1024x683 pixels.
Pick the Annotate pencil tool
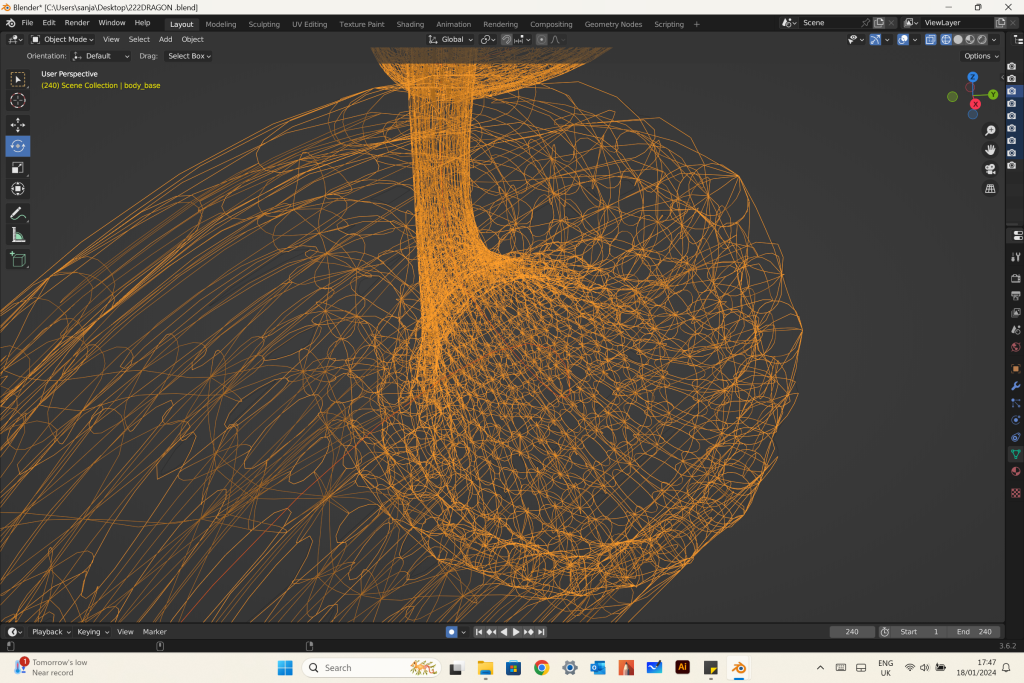click(x=18, y=214)
